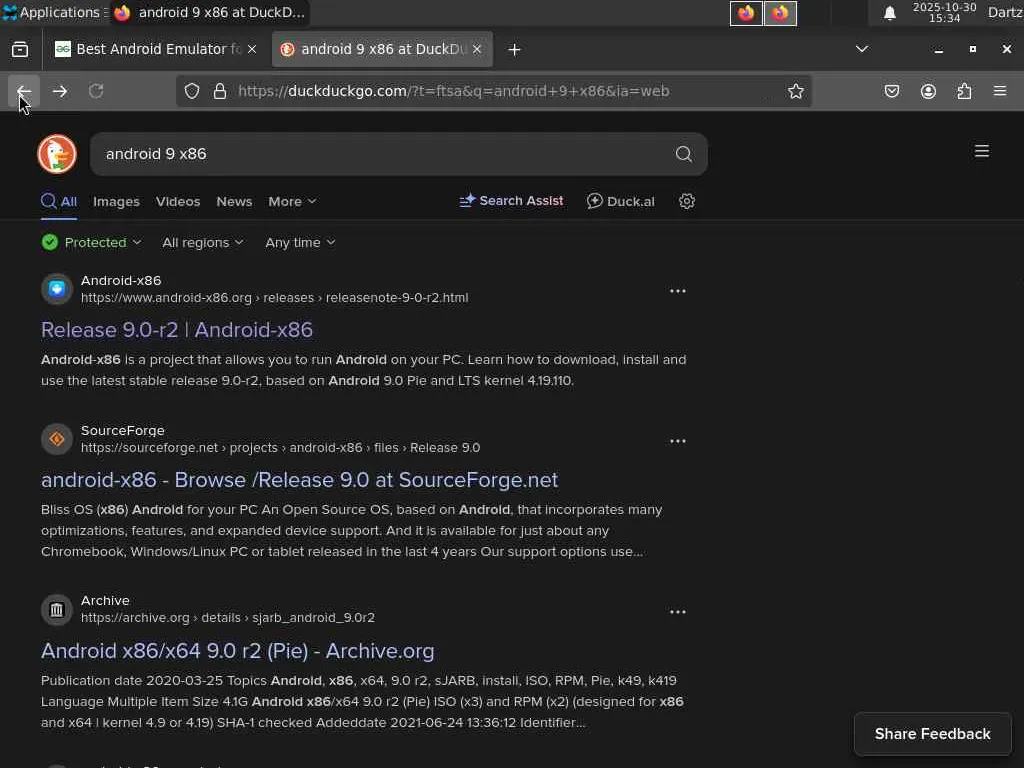Click the Archive site name text
Screen dimensions: 1024x768
coord(105,600)
